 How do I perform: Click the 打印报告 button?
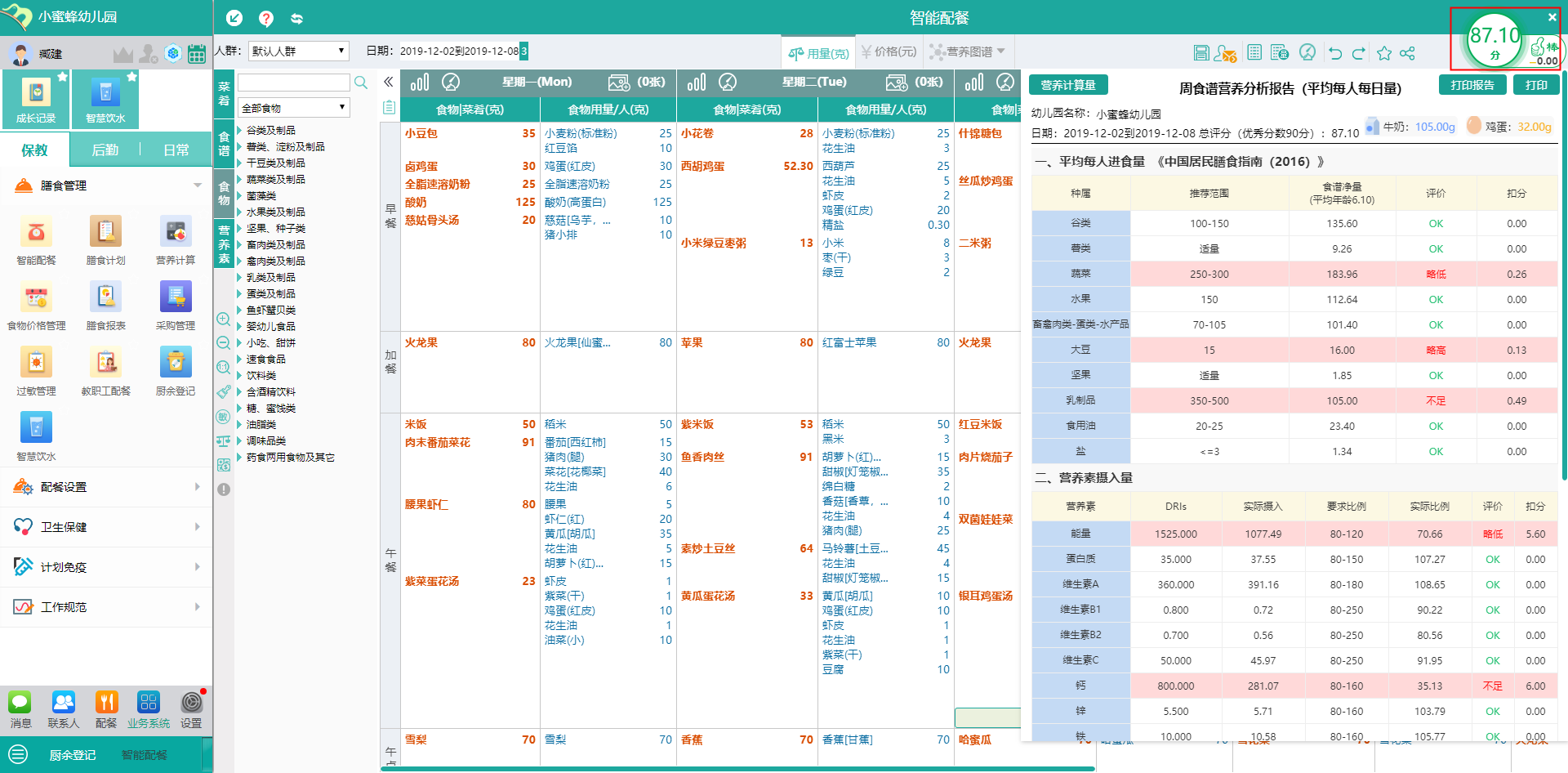pos(1472,85)
